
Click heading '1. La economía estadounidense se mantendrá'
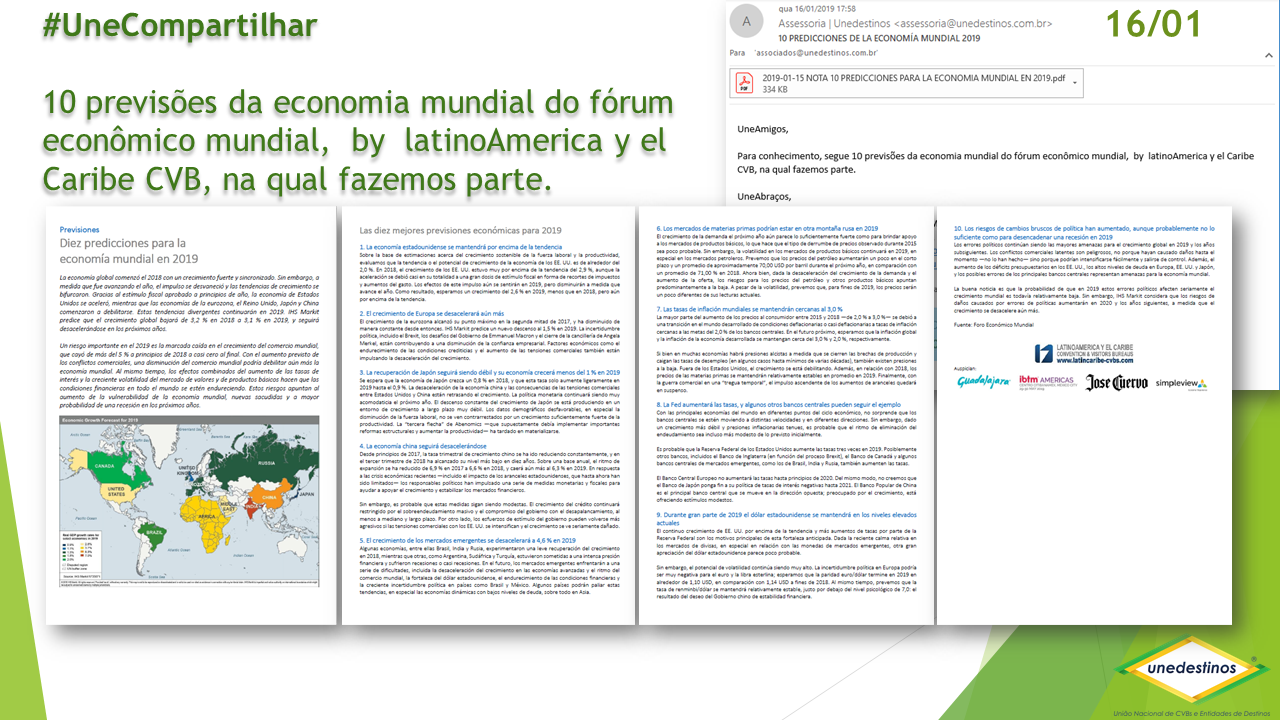pos(461,245)
